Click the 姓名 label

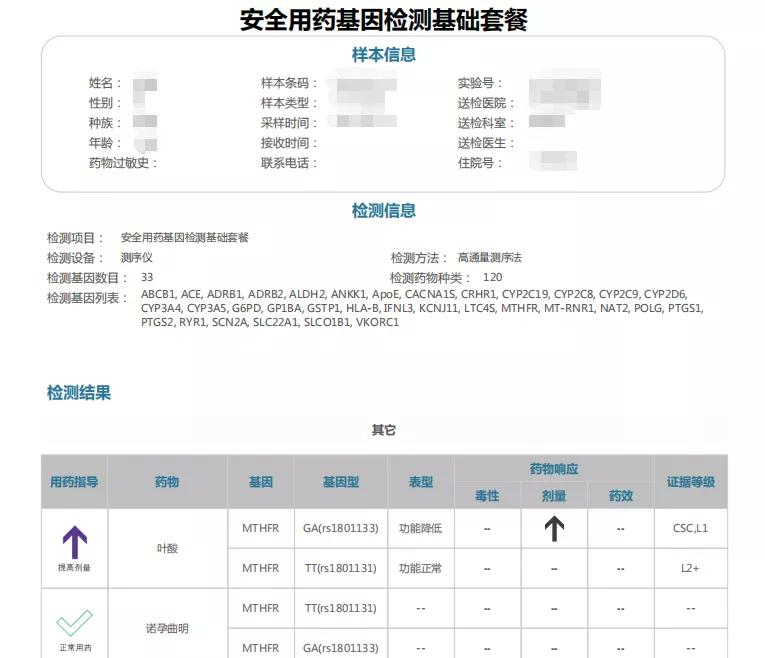pyautogui.click(x=105, y=83)
